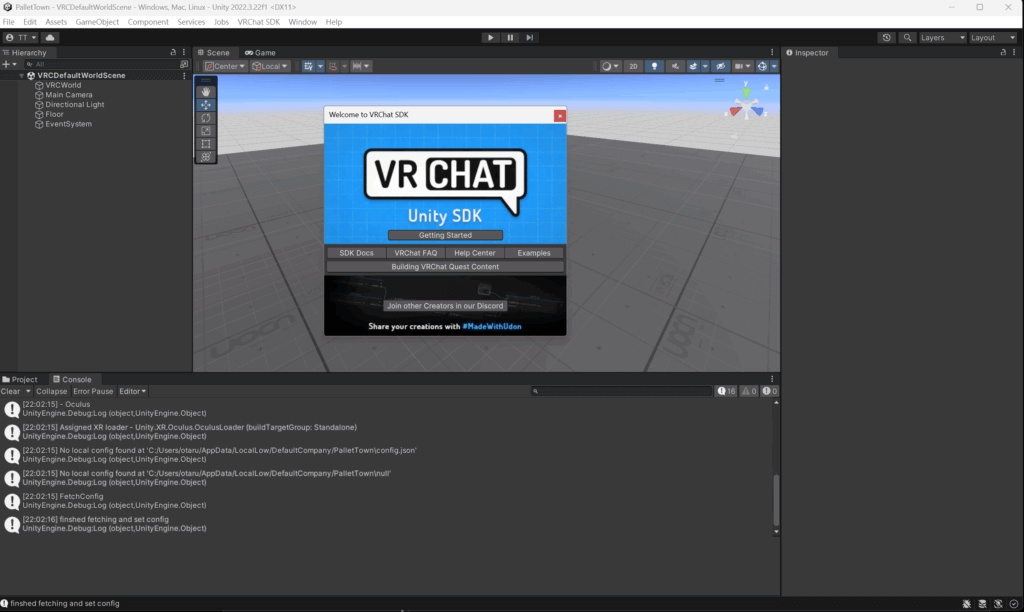
Task: Open the VRChat SDK menu
Action: [258, 21]
